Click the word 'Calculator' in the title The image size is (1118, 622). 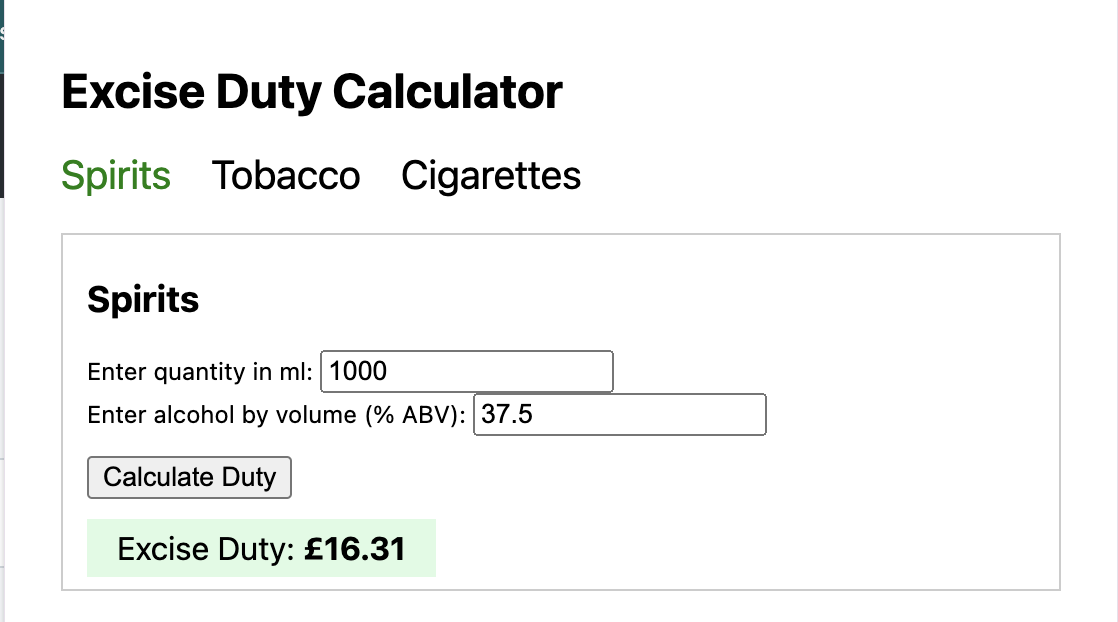[447, 93]
